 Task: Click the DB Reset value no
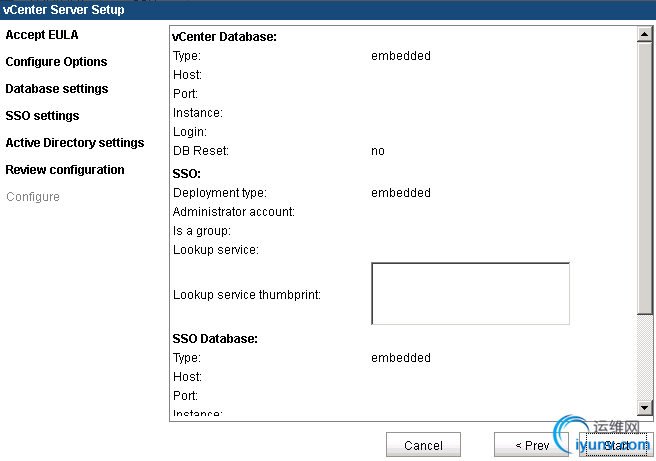[378, 151]
